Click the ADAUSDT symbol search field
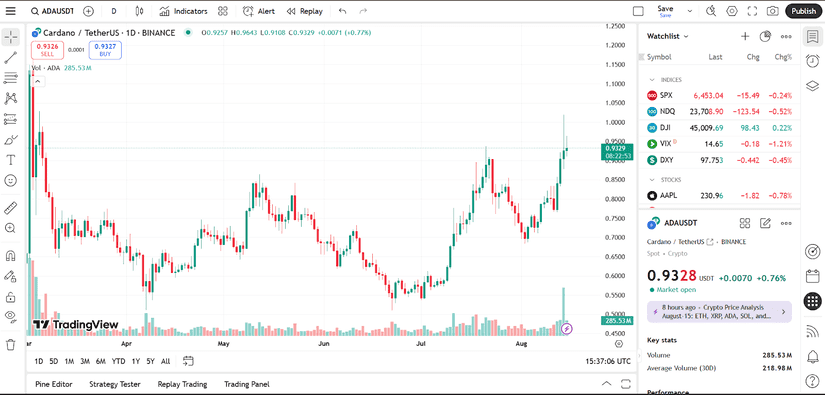 tap(53, 11)
